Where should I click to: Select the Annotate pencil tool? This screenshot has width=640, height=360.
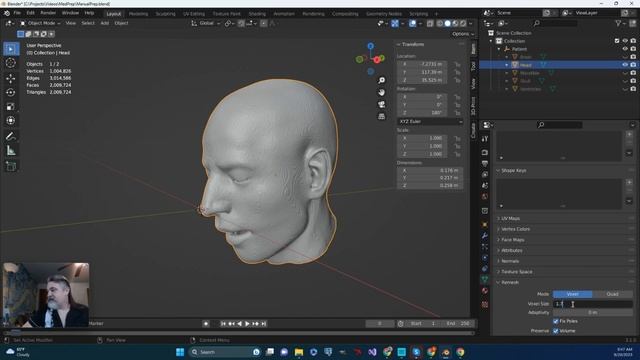click(x=11, y=136)
